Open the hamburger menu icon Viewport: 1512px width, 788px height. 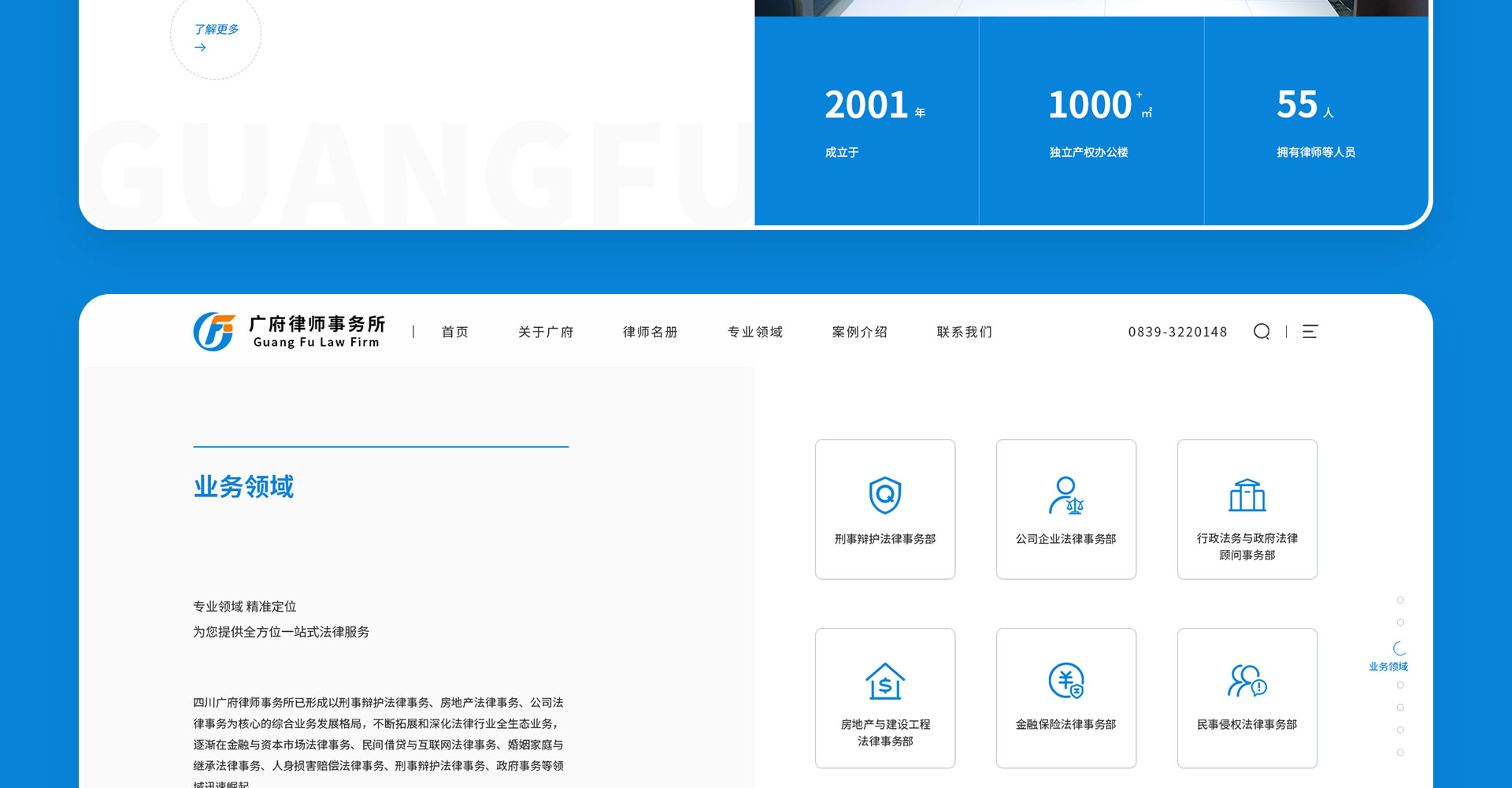1310,332
